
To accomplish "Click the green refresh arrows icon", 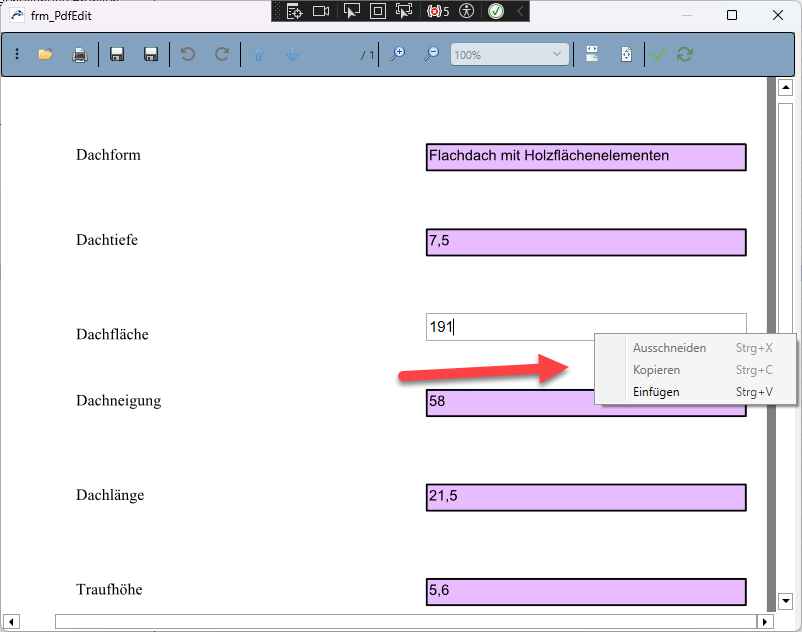I will point(685,54).
